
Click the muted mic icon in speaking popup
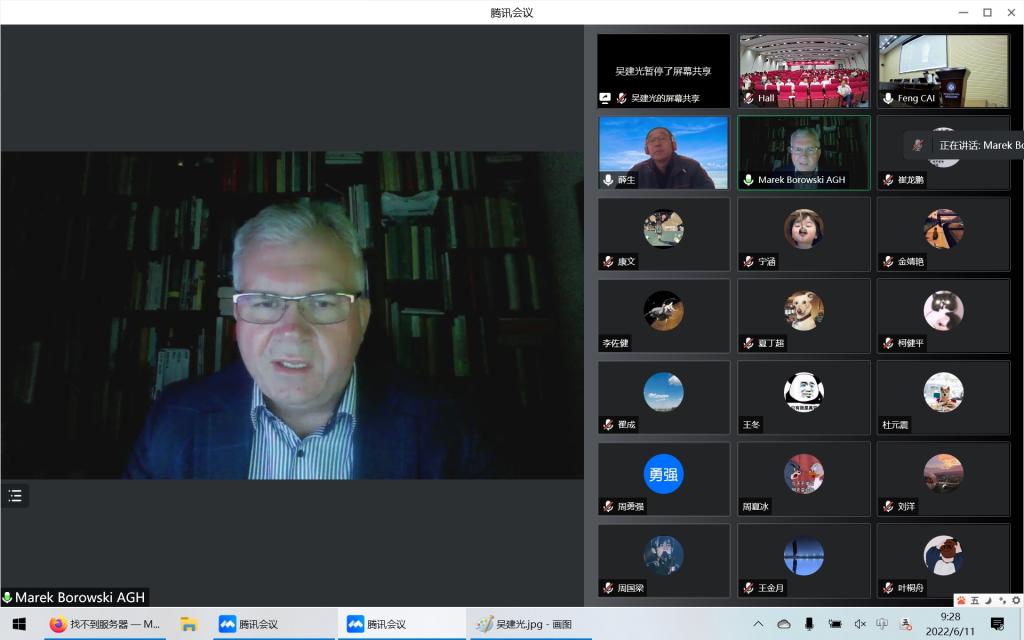point(918,146)
